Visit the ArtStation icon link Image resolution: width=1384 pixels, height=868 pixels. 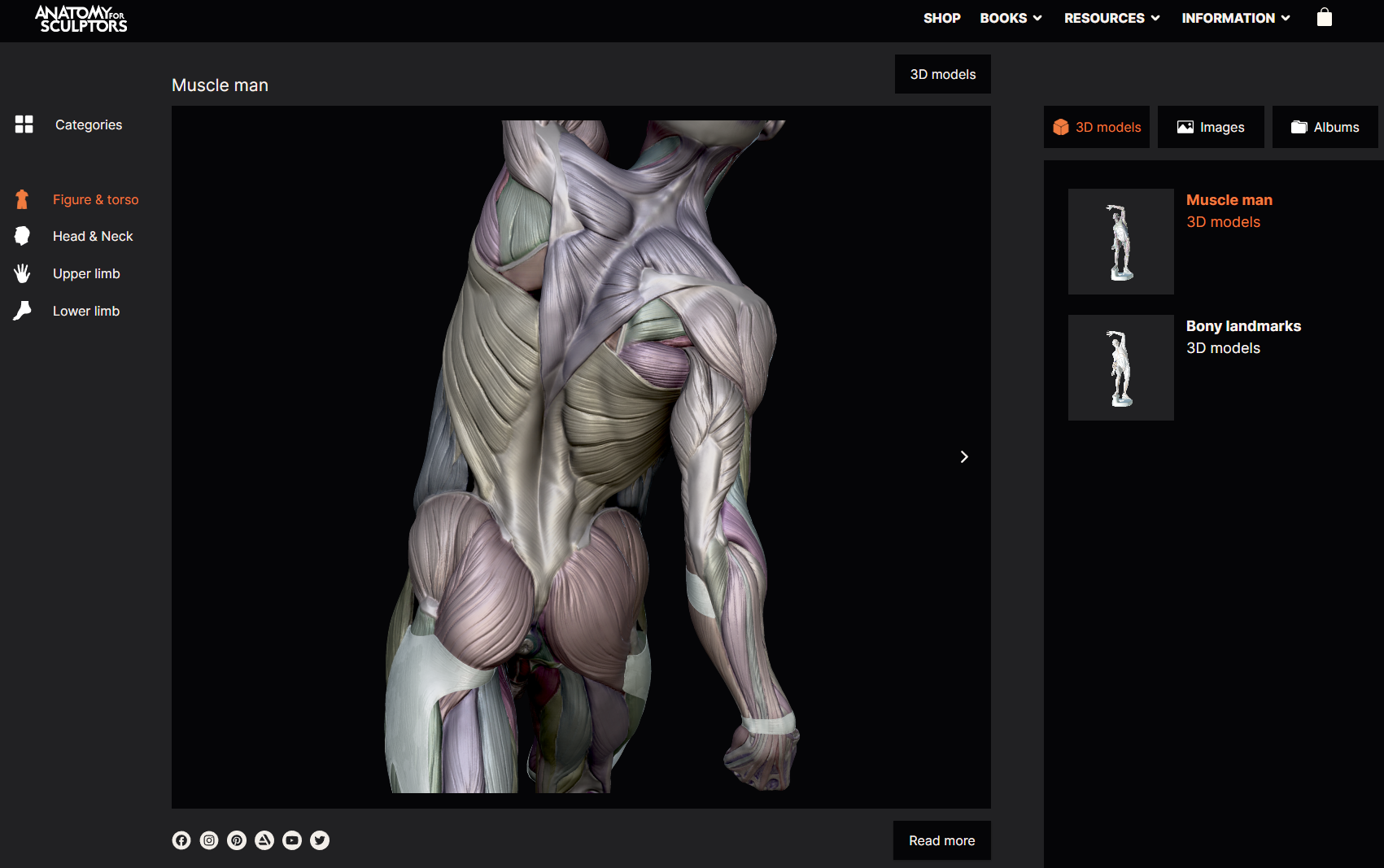point(264,840)
